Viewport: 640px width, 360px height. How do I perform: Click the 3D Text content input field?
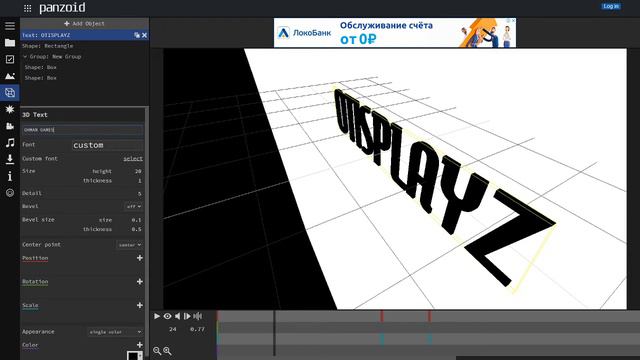click(x=82, y=130)
